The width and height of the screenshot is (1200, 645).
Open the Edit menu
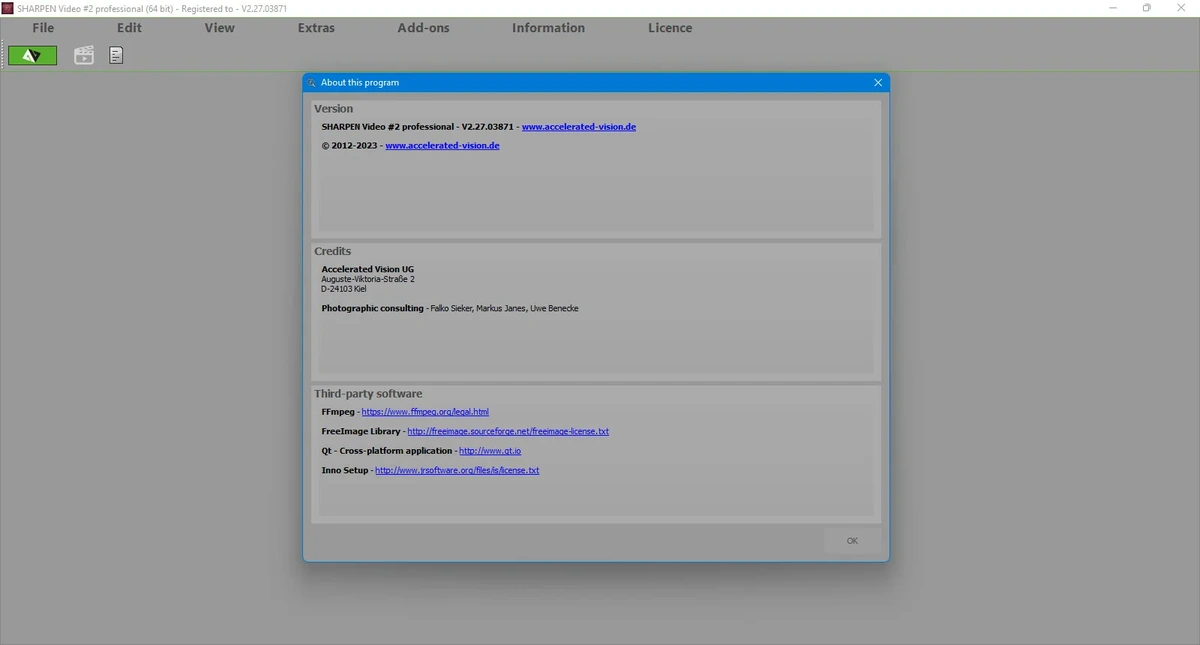(x=129, y=28)
